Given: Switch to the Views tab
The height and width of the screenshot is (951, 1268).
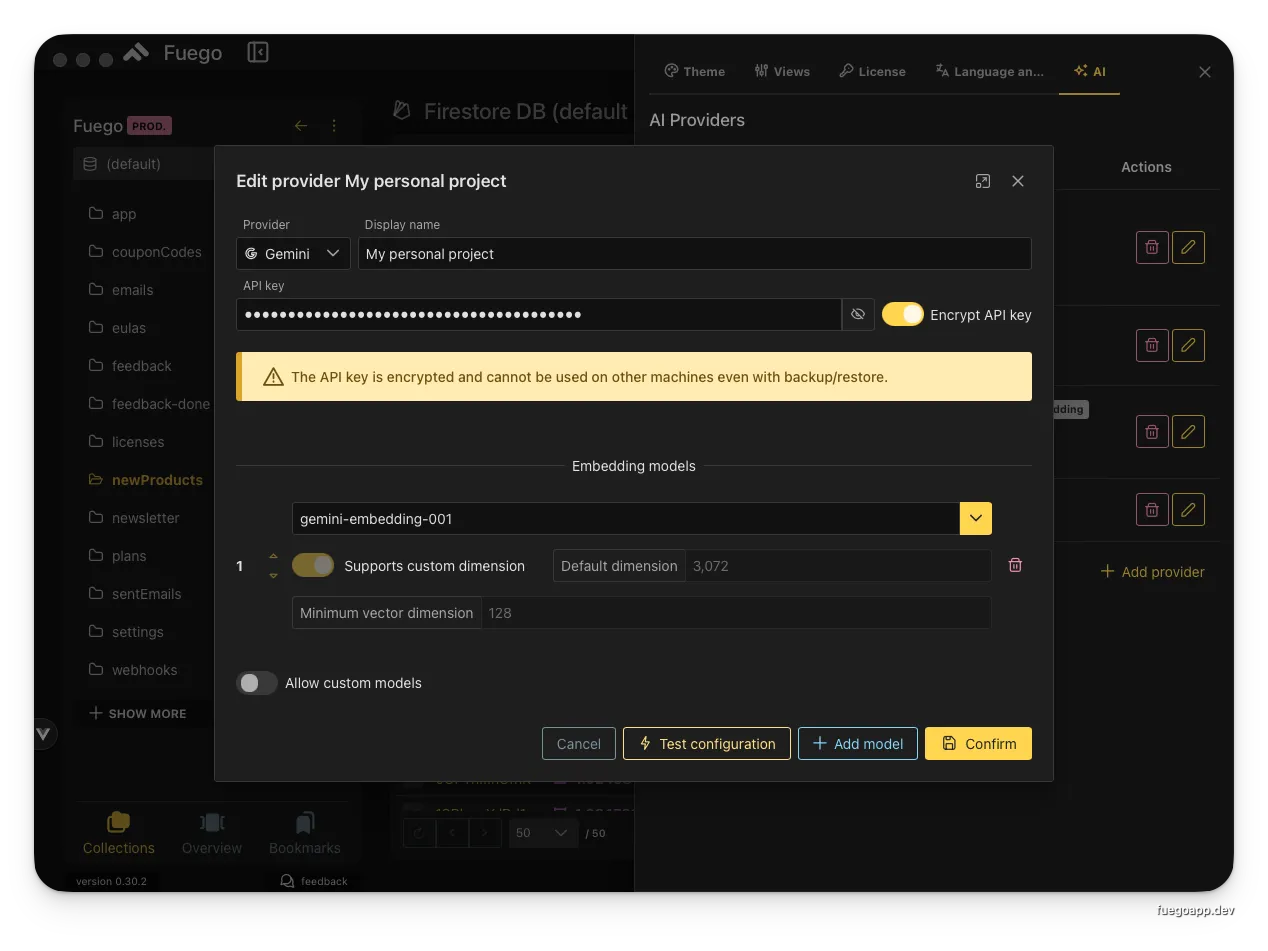Looking at the screenshot, I should tap(782, 71).
